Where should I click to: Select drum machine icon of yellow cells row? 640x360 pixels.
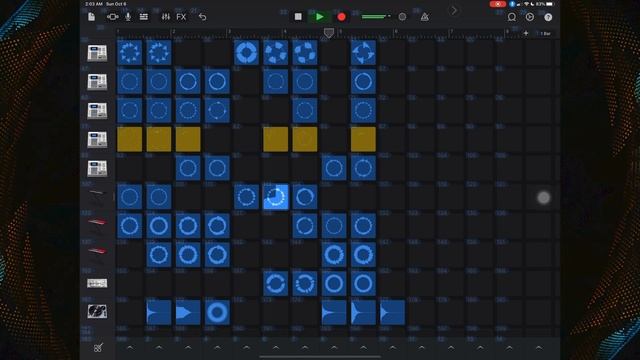97,140
